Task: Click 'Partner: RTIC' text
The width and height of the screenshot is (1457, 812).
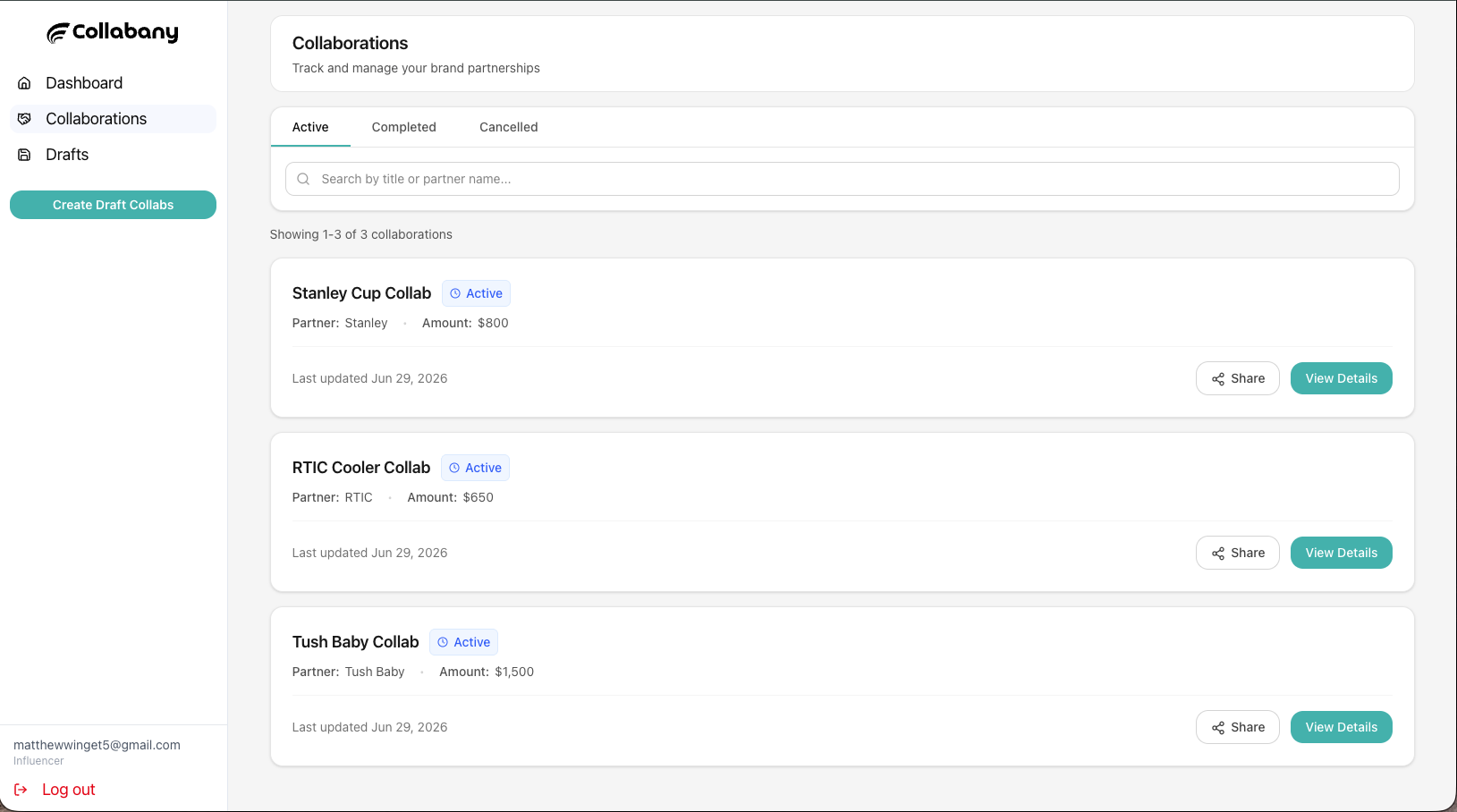Action: [x=333, y=497]
